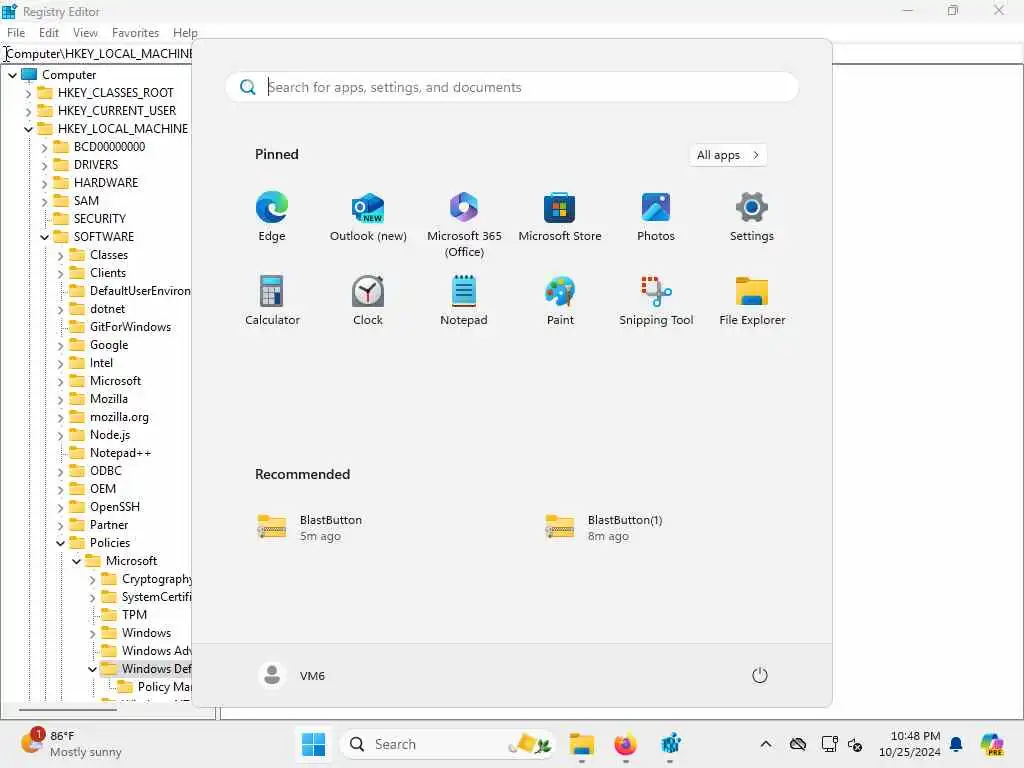This screenshot has width=1024, height=768.
Task: Select the TPM key
Action: click(x=134, y=615)
